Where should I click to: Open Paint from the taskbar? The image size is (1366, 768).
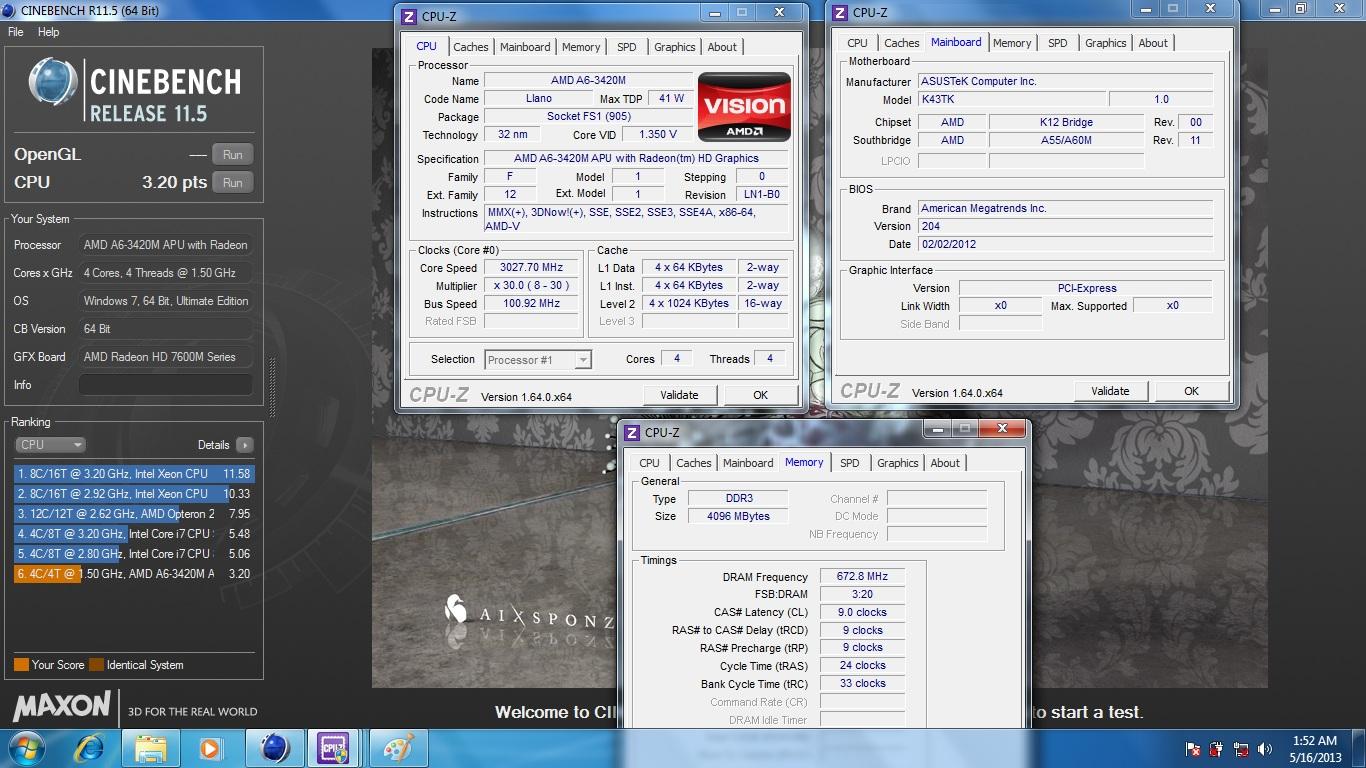(398, 748)
